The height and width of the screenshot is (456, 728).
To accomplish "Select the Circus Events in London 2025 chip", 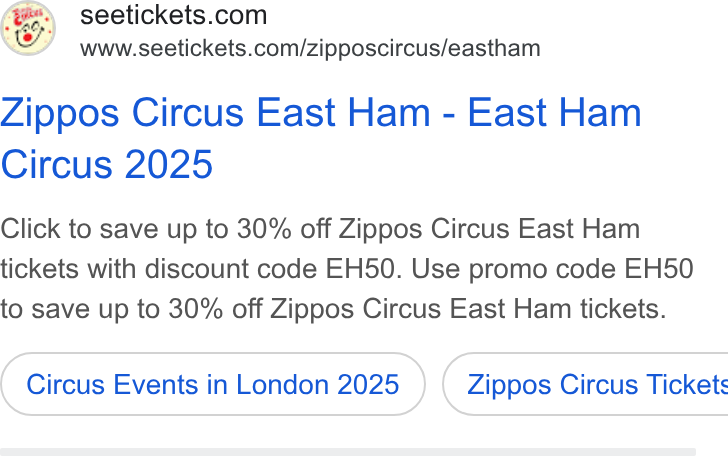I will [x=213, y=384].
